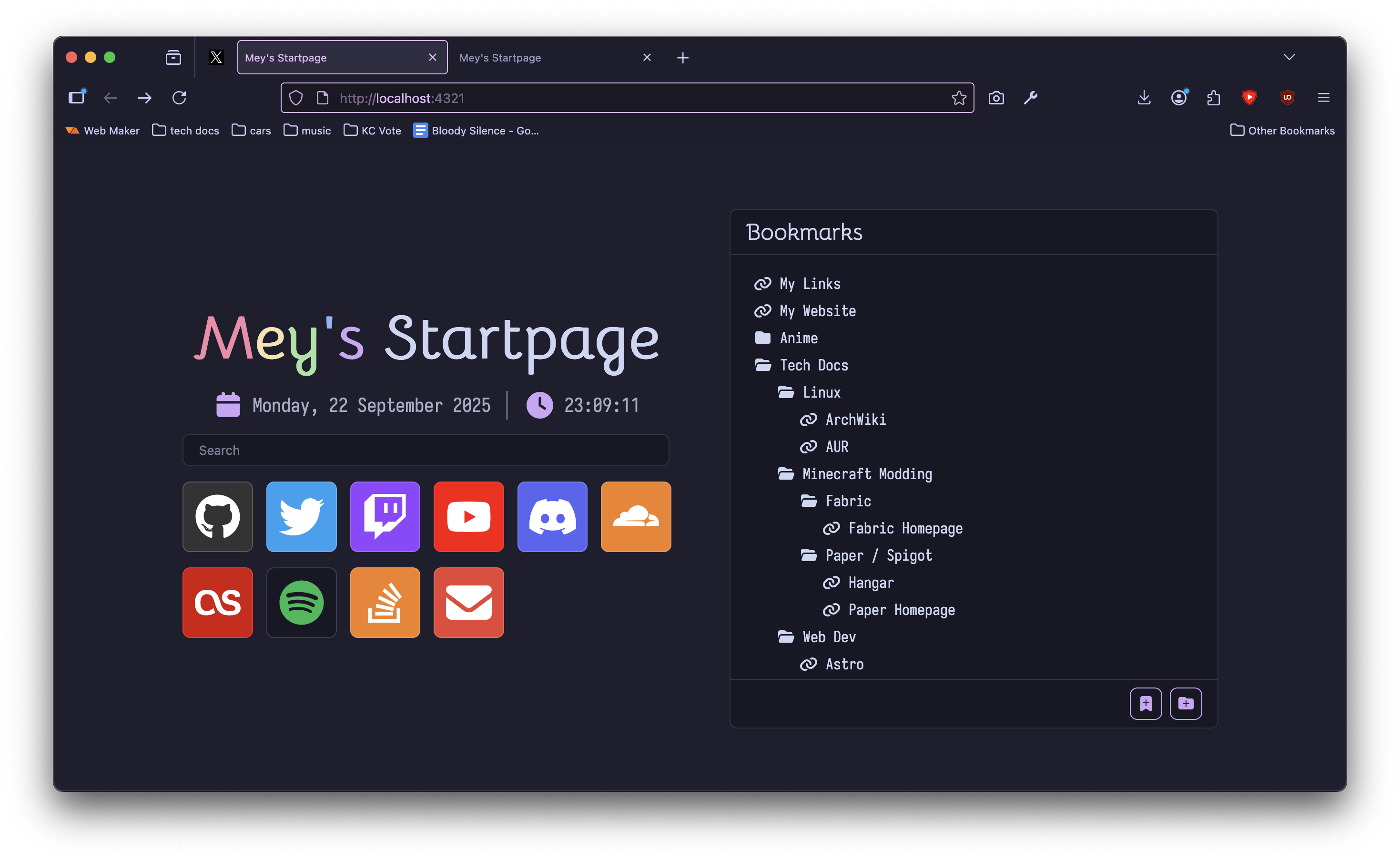
Task: Open the Last.fm shortcut tile
Action: pos(217,602)
